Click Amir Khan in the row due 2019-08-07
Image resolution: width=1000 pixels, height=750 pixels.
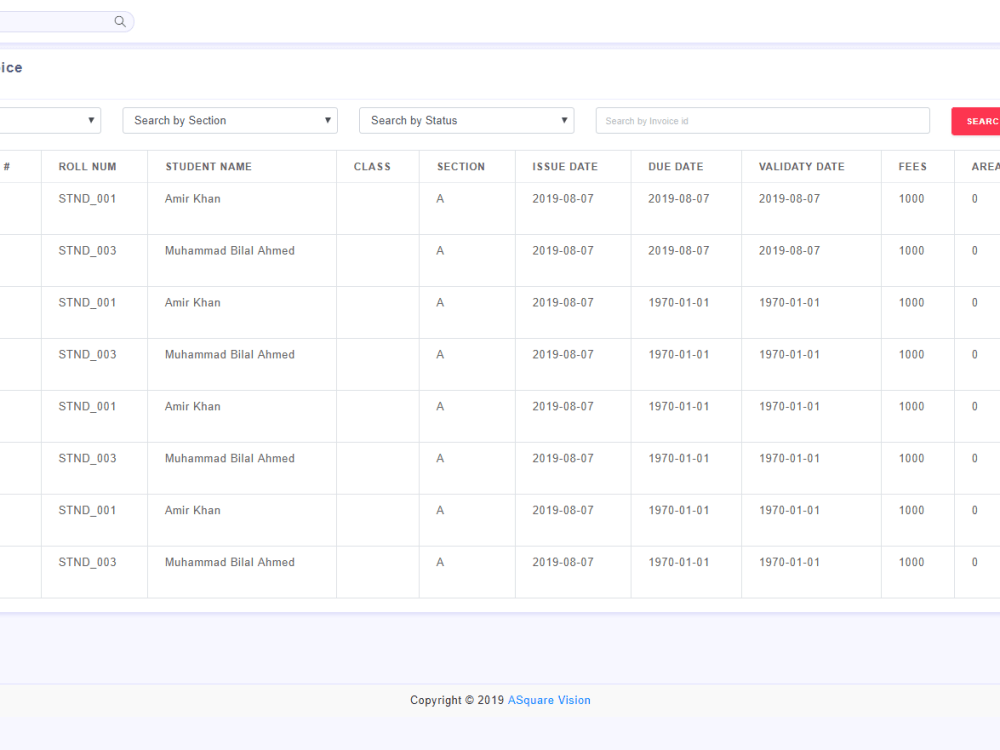pyautogui.click(x=193, y=198)
